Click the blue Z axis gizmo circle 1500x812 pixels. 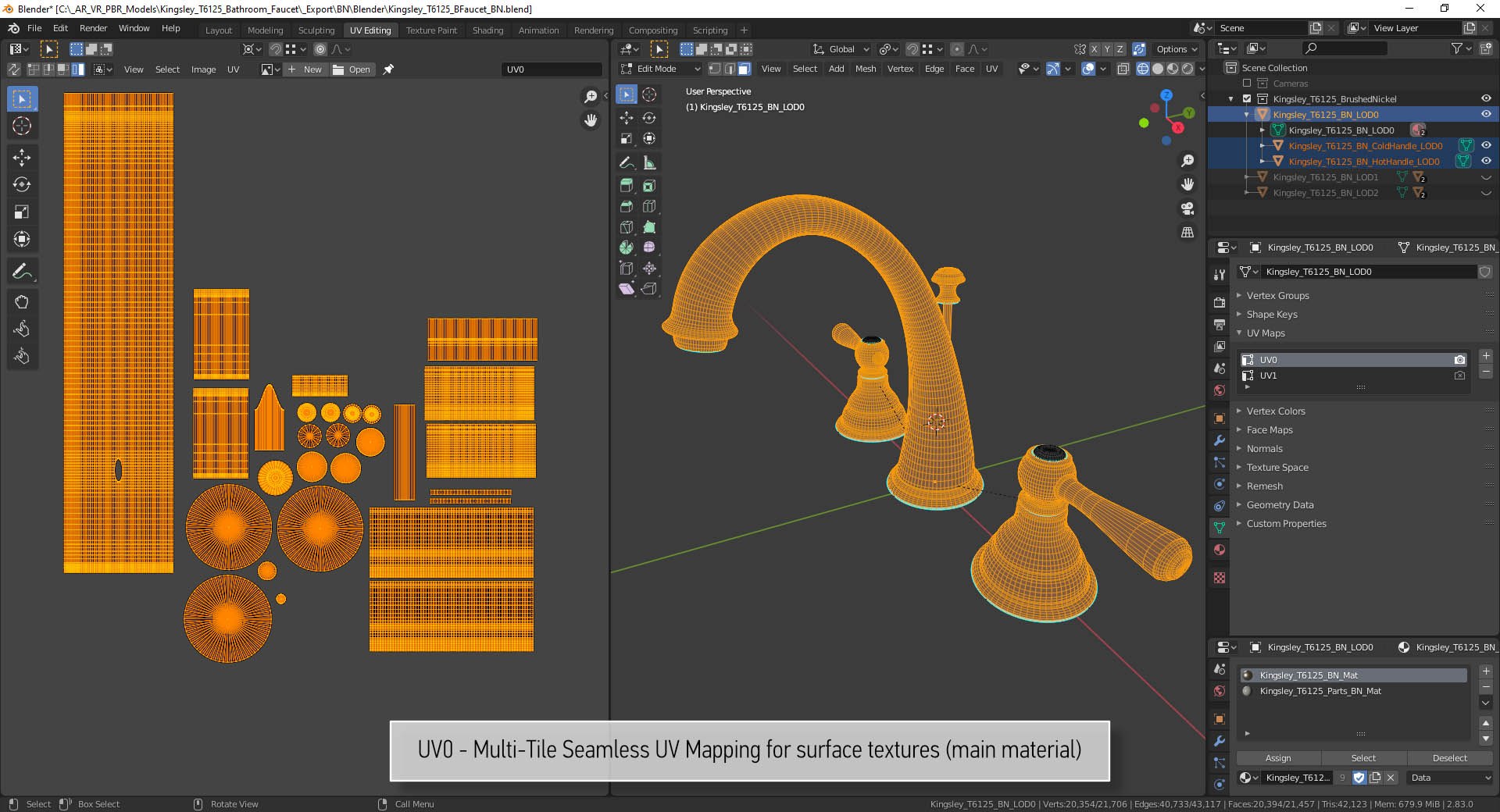[1166, 95]
